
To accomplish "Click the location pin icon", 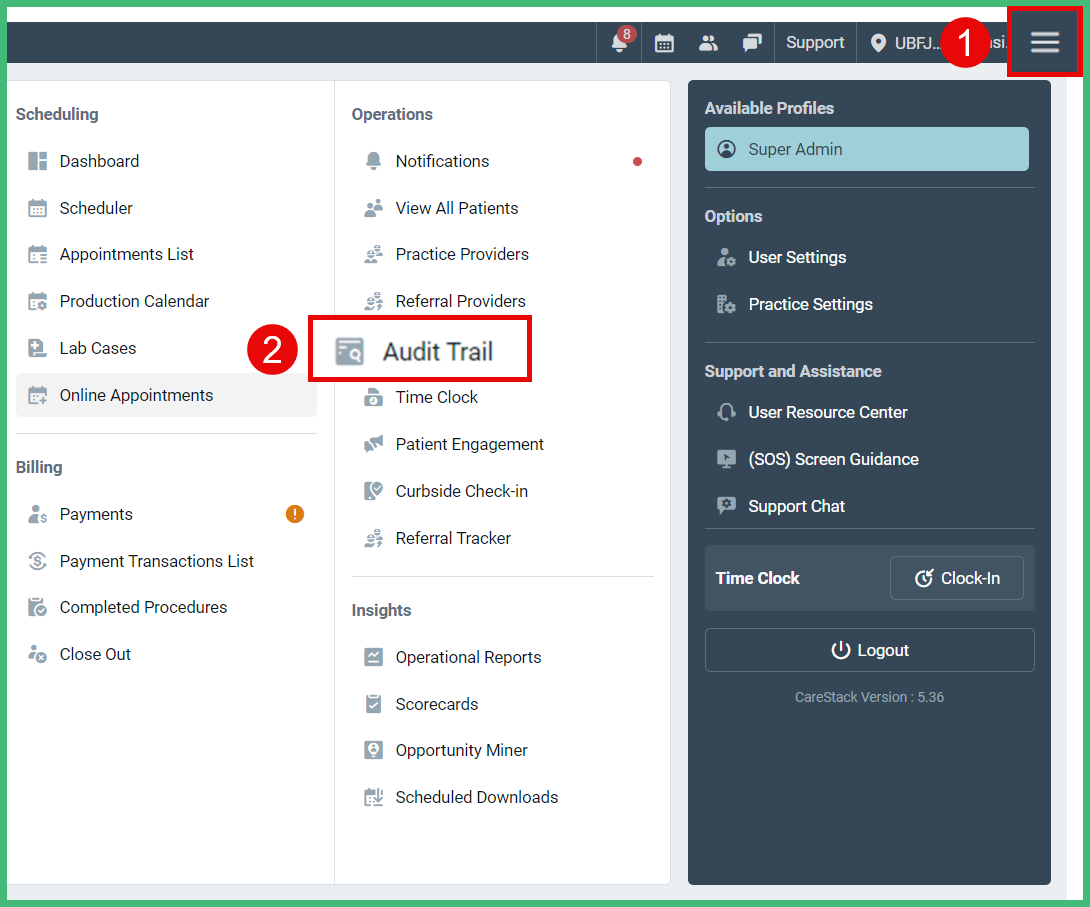I will pos(878,43).
